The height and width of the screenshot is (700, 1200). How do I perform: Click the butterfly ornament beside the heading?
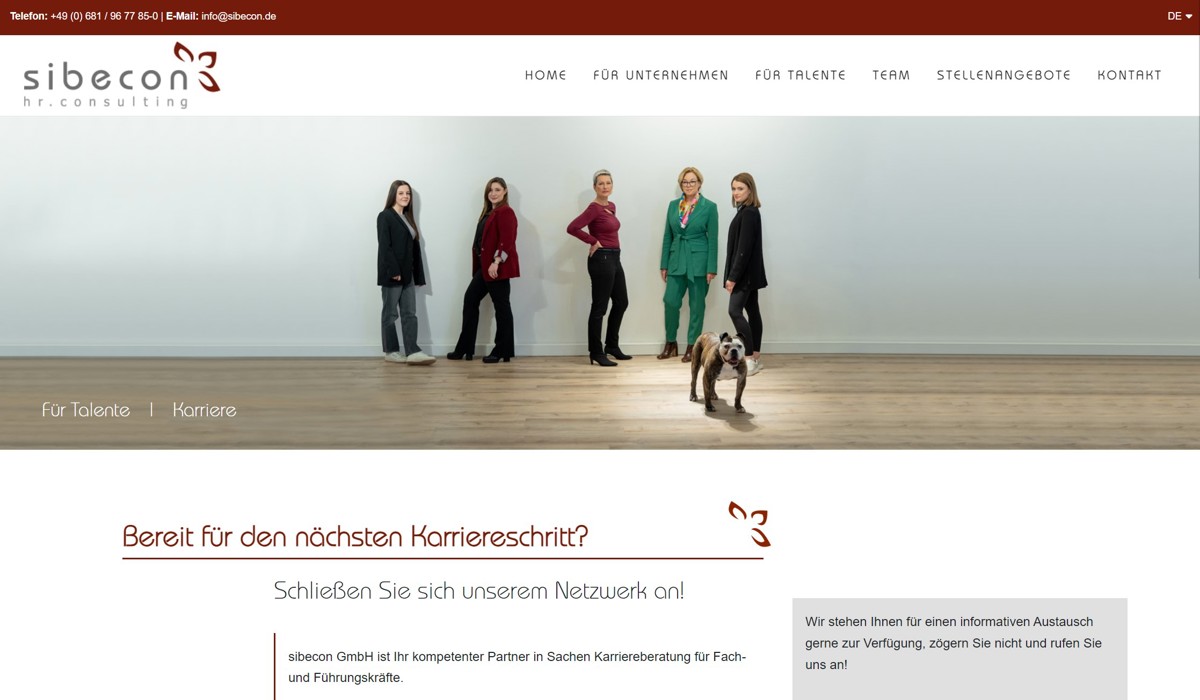750,524
